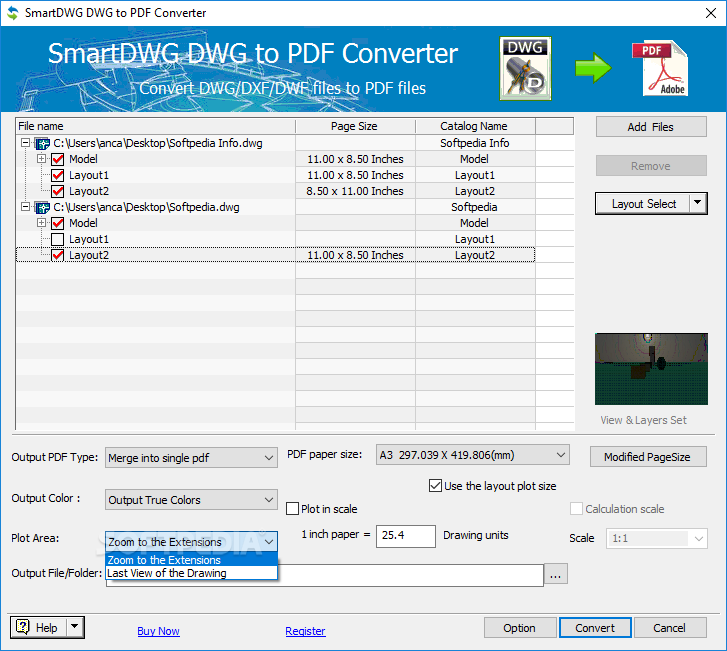Browse output folder with the ellipsis button
This screenshot has width=727, height=651.
(x=556, y=574)
